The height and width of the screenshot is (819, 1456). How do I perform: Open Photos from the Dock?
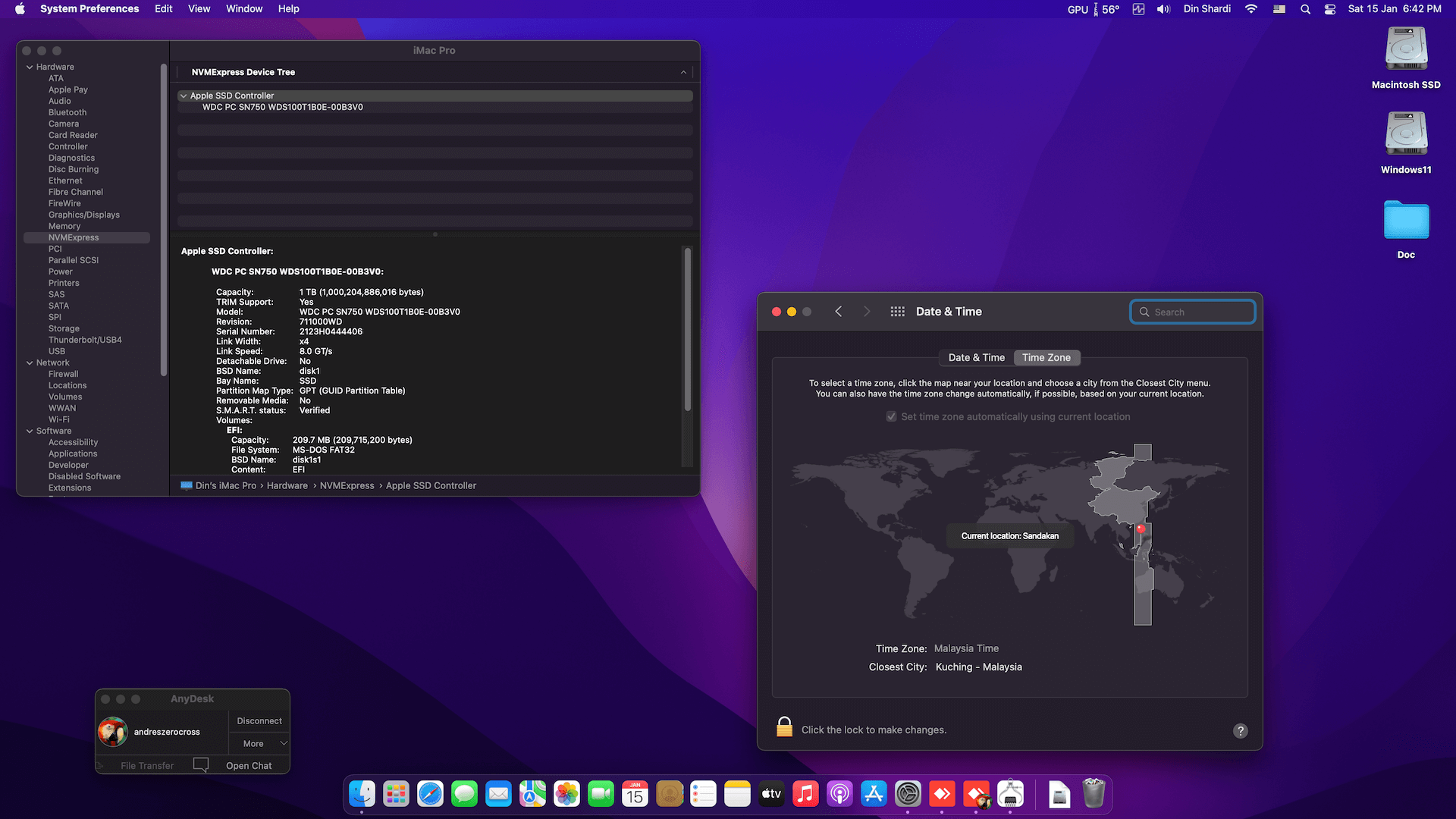coord(566,794)
